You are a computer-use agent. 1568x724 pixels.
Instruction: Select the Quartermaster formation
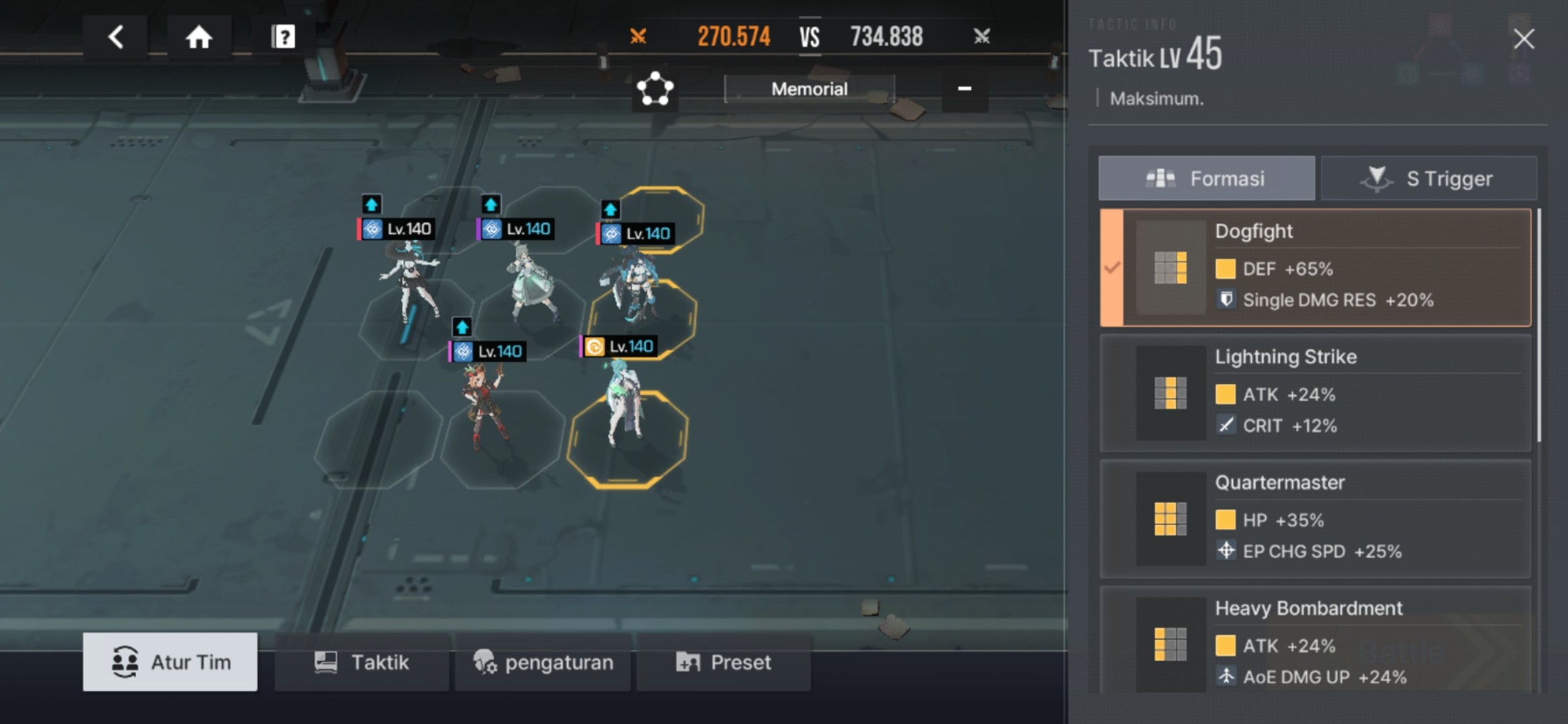(x=1315, y=519)
